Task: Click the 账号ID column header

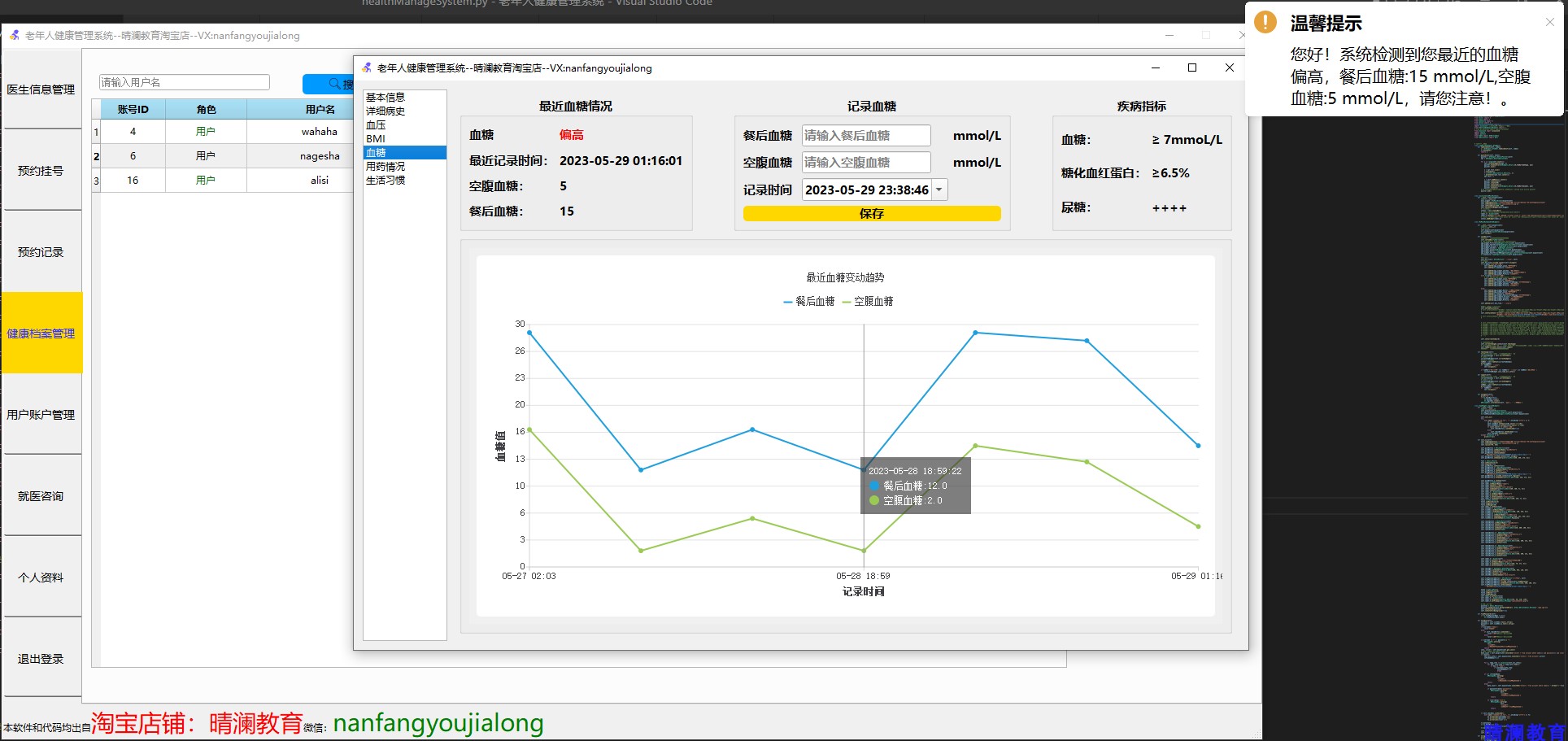Action: click(x=133, y=109)
